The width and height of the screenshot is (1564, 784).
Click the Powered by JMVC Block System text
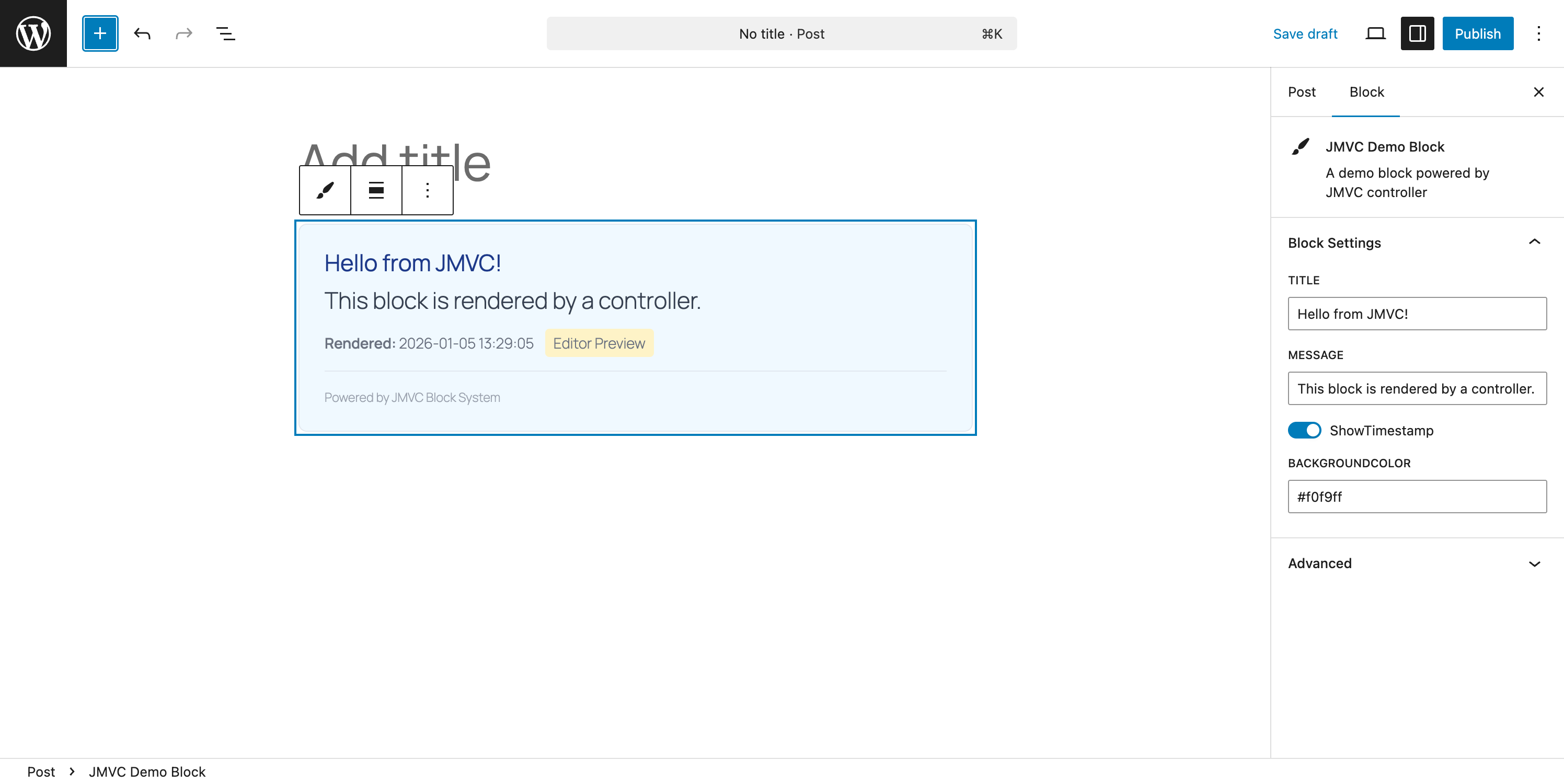coord(411,397)
